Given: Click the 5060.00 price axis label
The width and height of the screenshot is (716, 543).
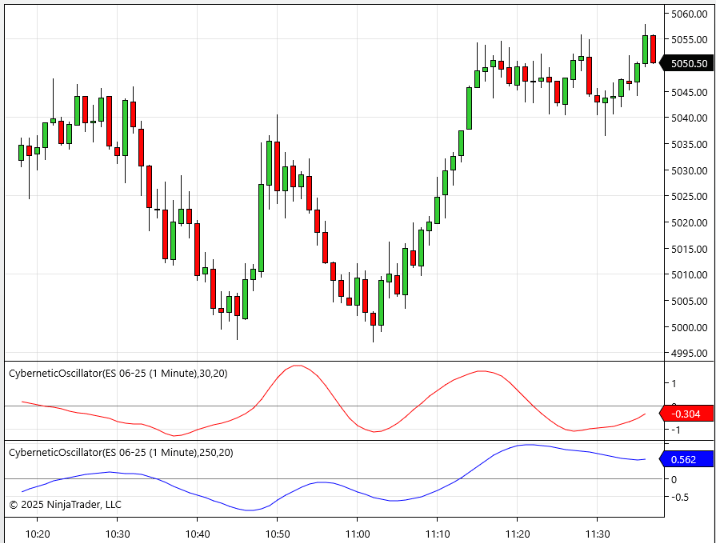Looking at the screenshot, I should (690, 13).
